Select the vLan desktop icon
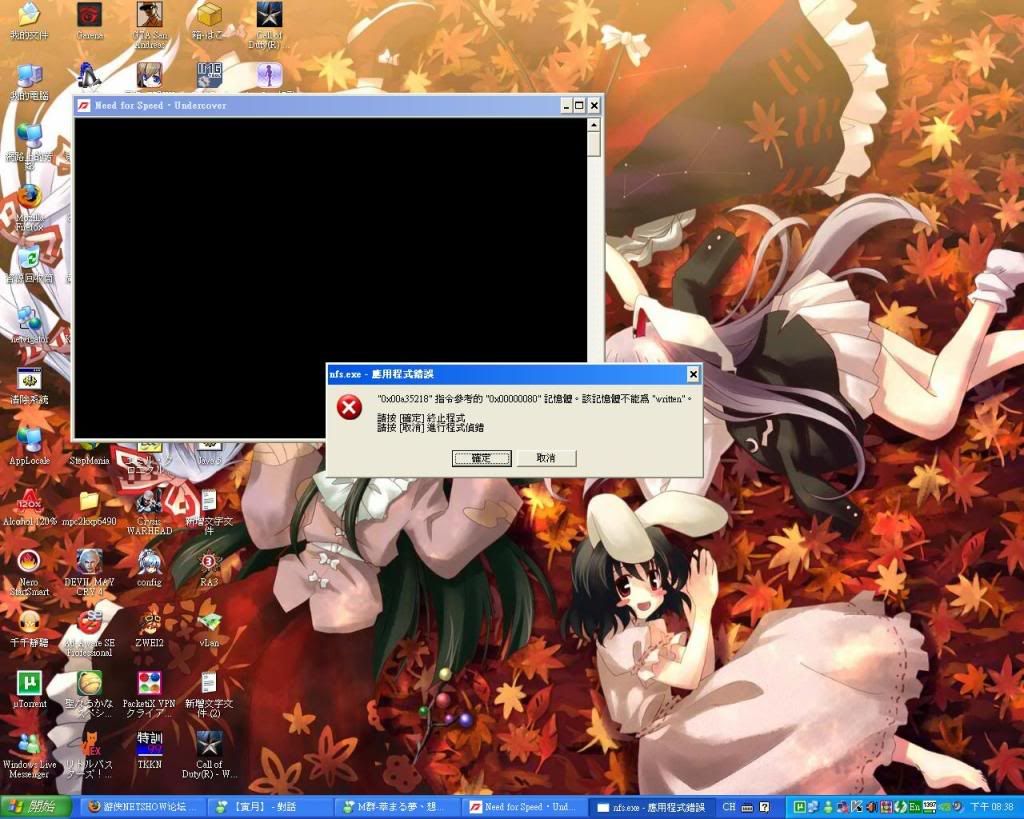The image size is (1024, 819). [209, 628]
